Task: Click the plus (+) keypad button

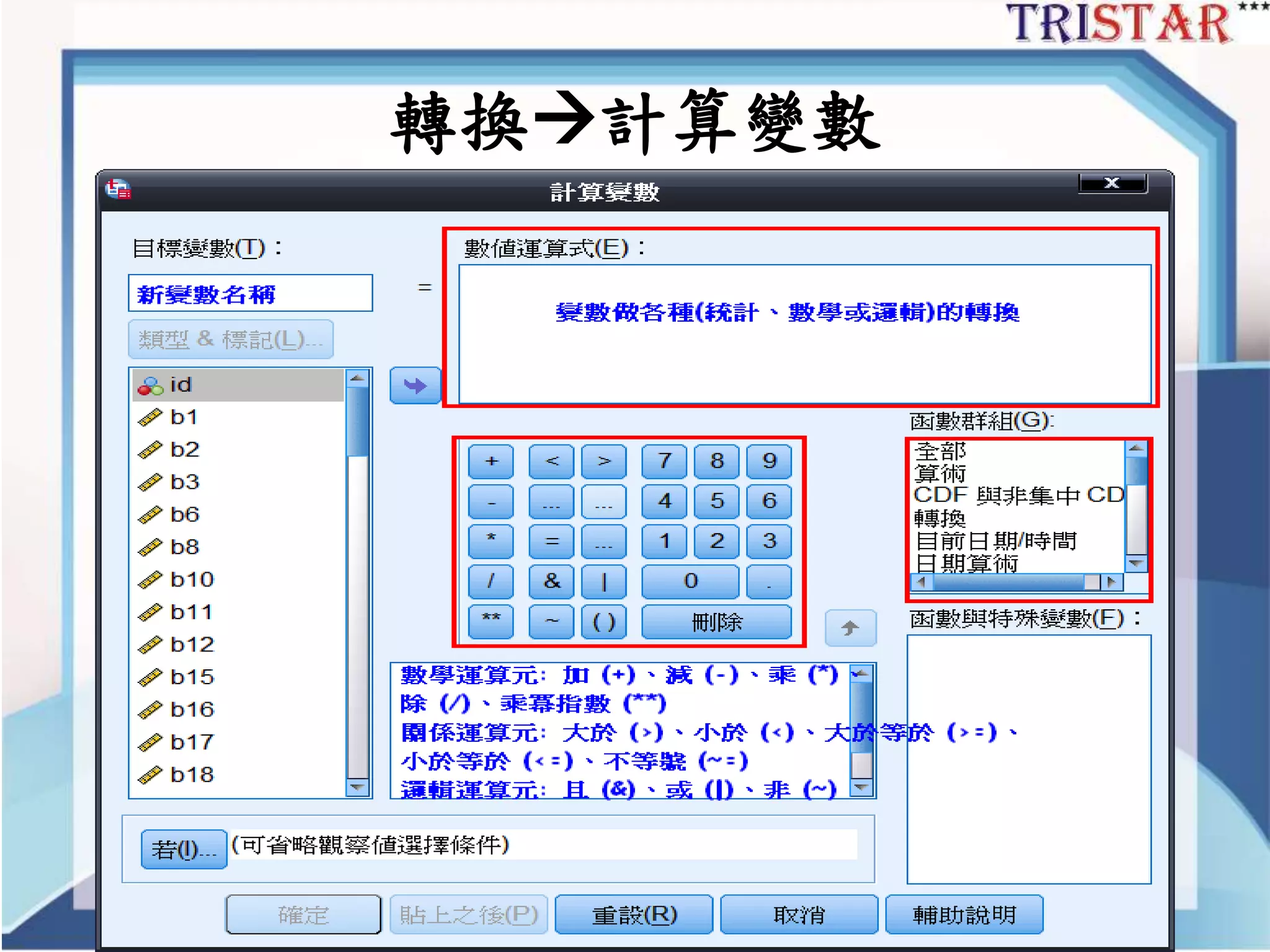Action: 491,461
